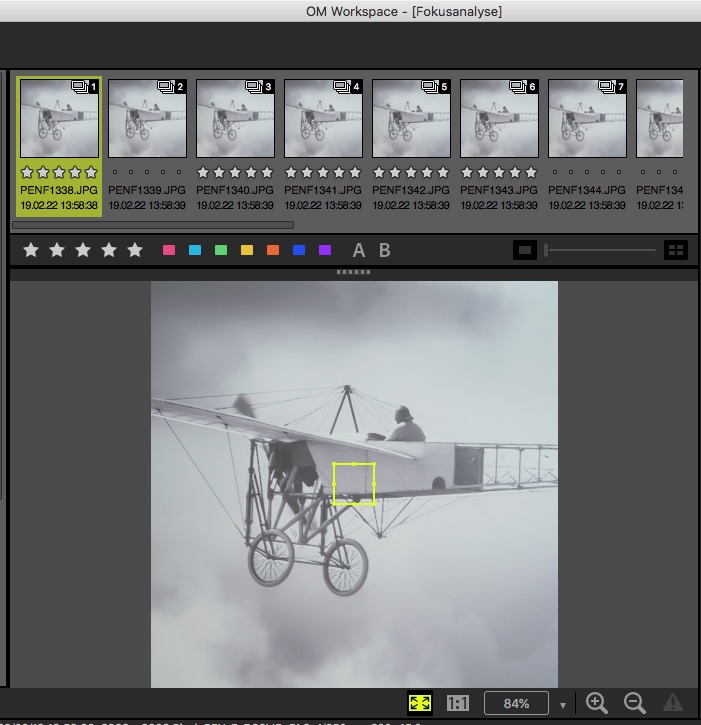Select the single image view icon
701x725 pixels.
[525, 250]
